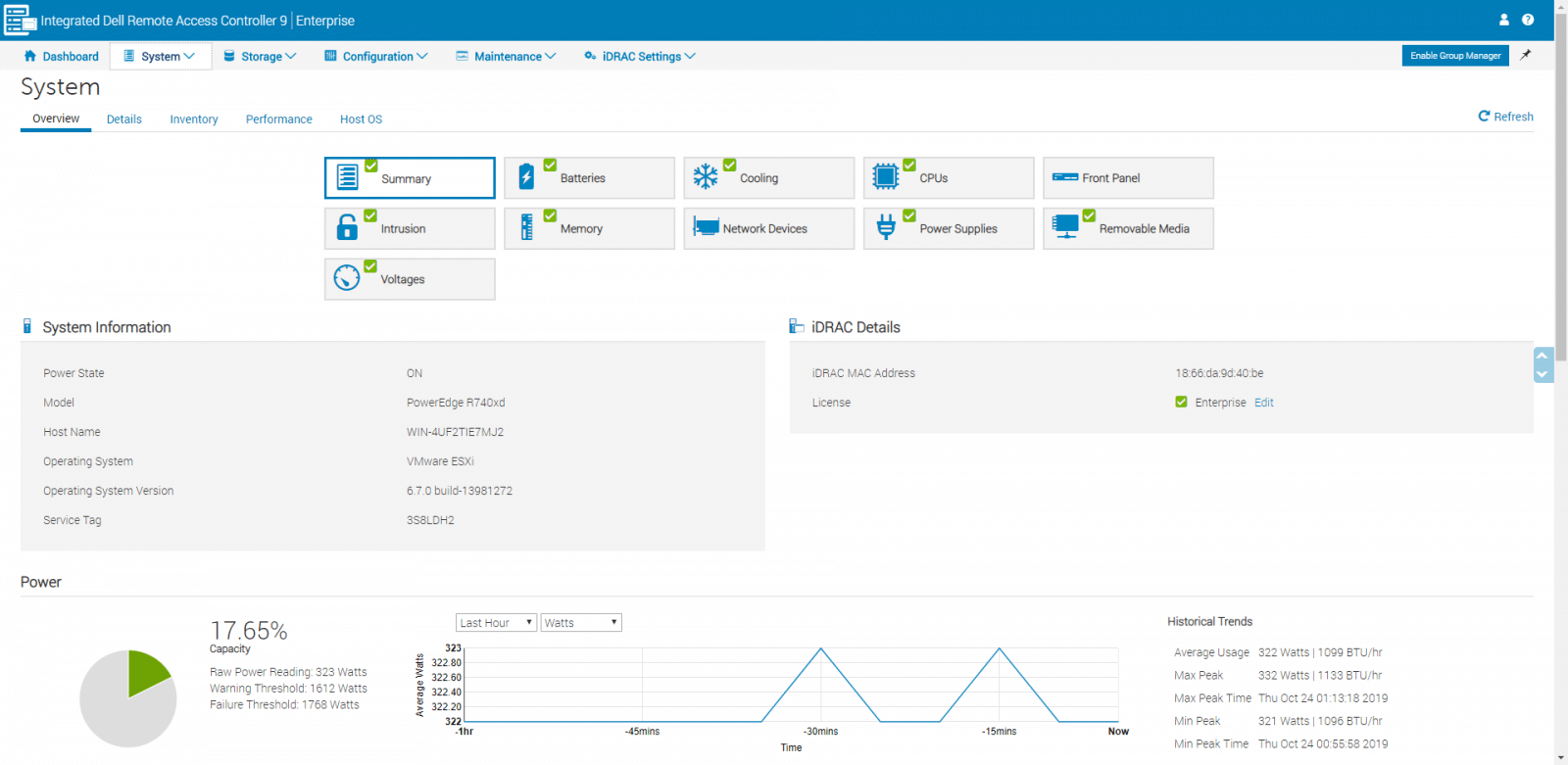Screen dimensions: 1568x765
Task: Click the Power Supplies status green checkmark
Action: click(x=909, y=215)
